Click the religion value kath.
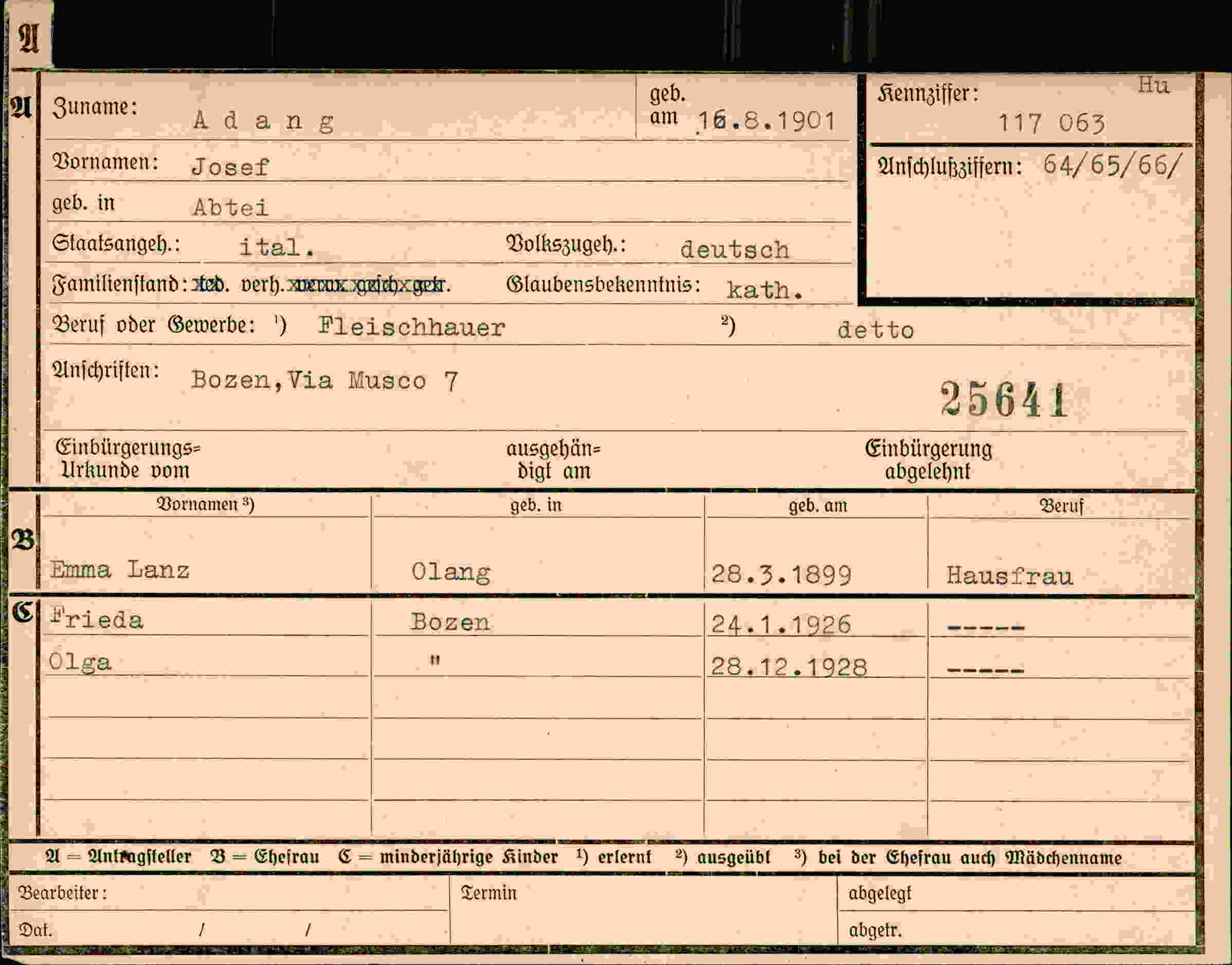Image resolution: width=1232 pixels, height=965 pixels. click(765, 290)
